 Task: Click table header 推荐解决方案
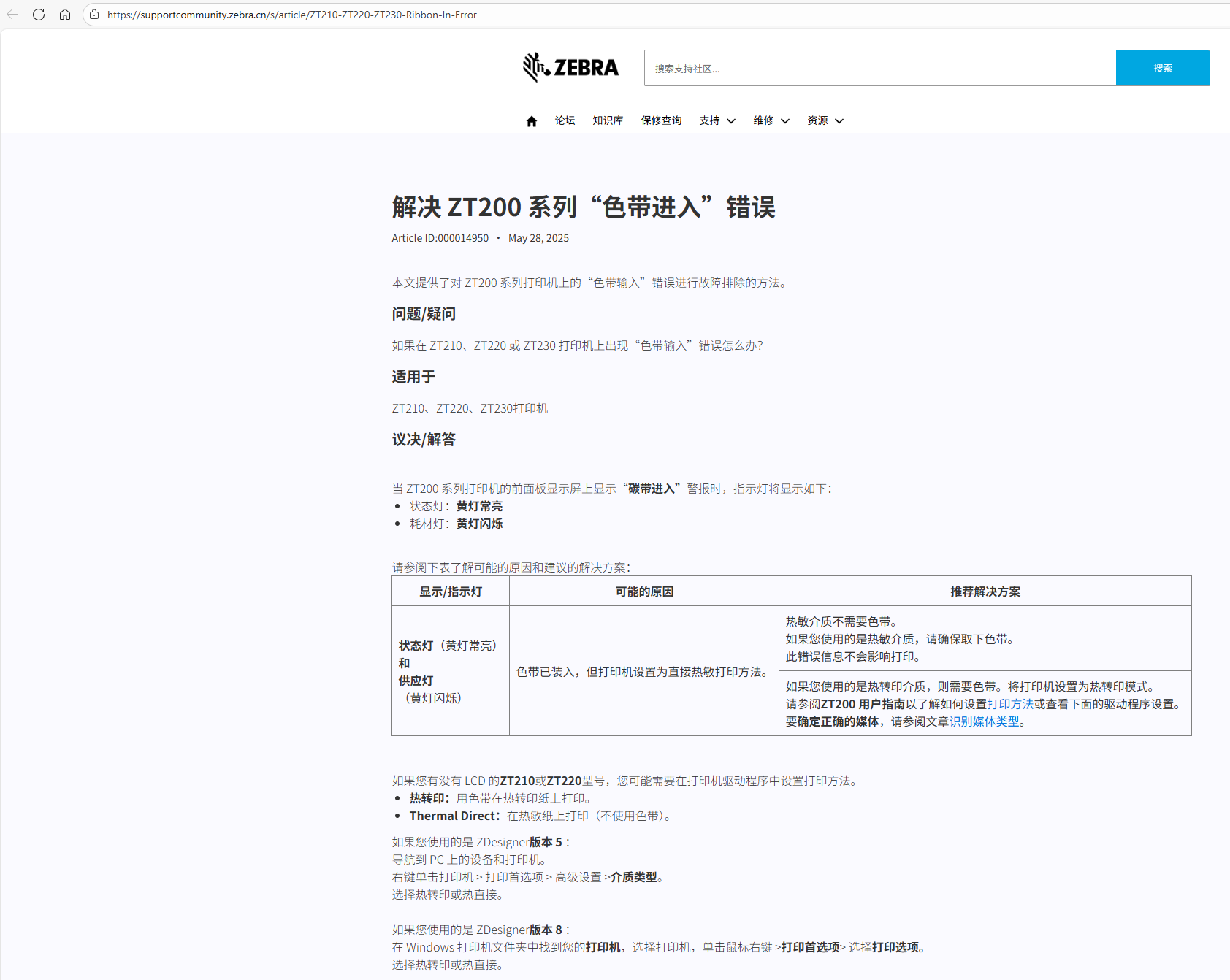coord(985,592)
